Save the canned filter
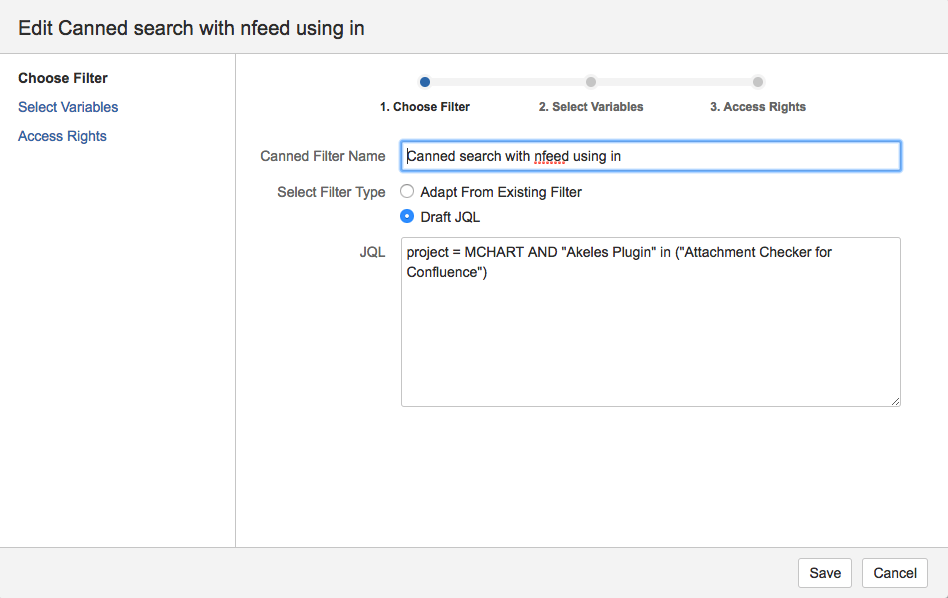Screen dimensions: 948x598 825,573
